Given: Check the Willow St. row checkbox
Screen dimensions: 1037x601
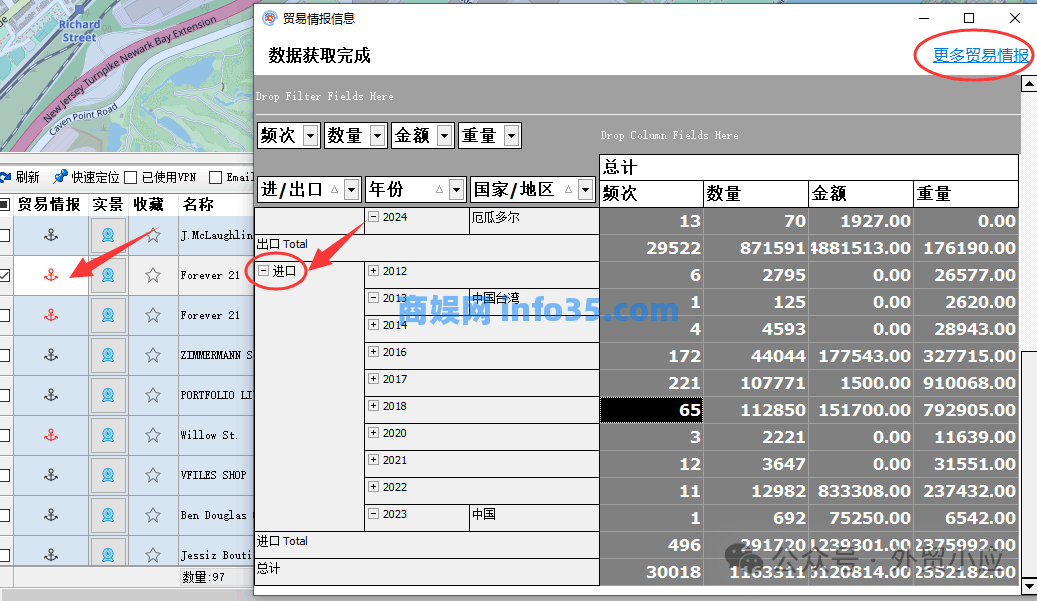Looking at the screenshot, I should 5,435.
